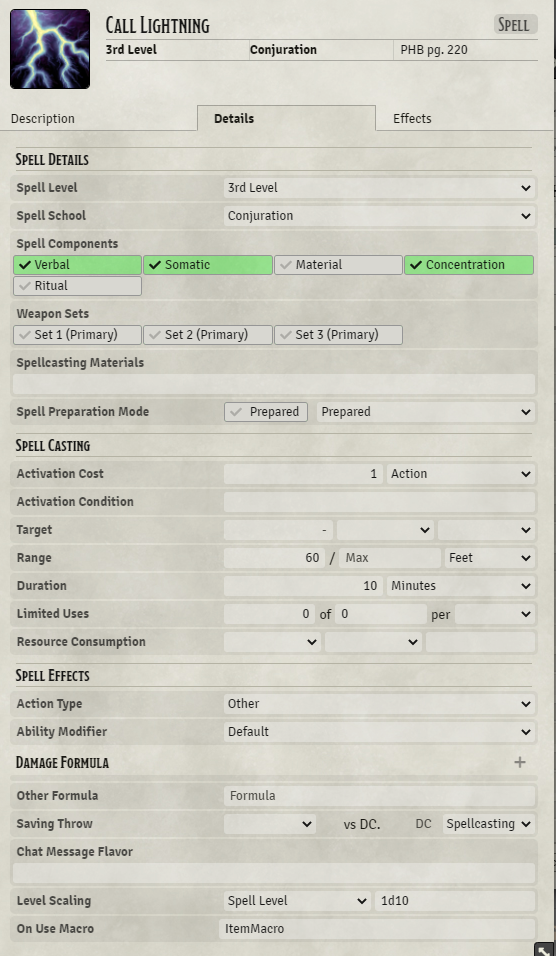Click the resize handle icon at bottom corner
This screenshot has height=956, width=556.
click(543, 949)
